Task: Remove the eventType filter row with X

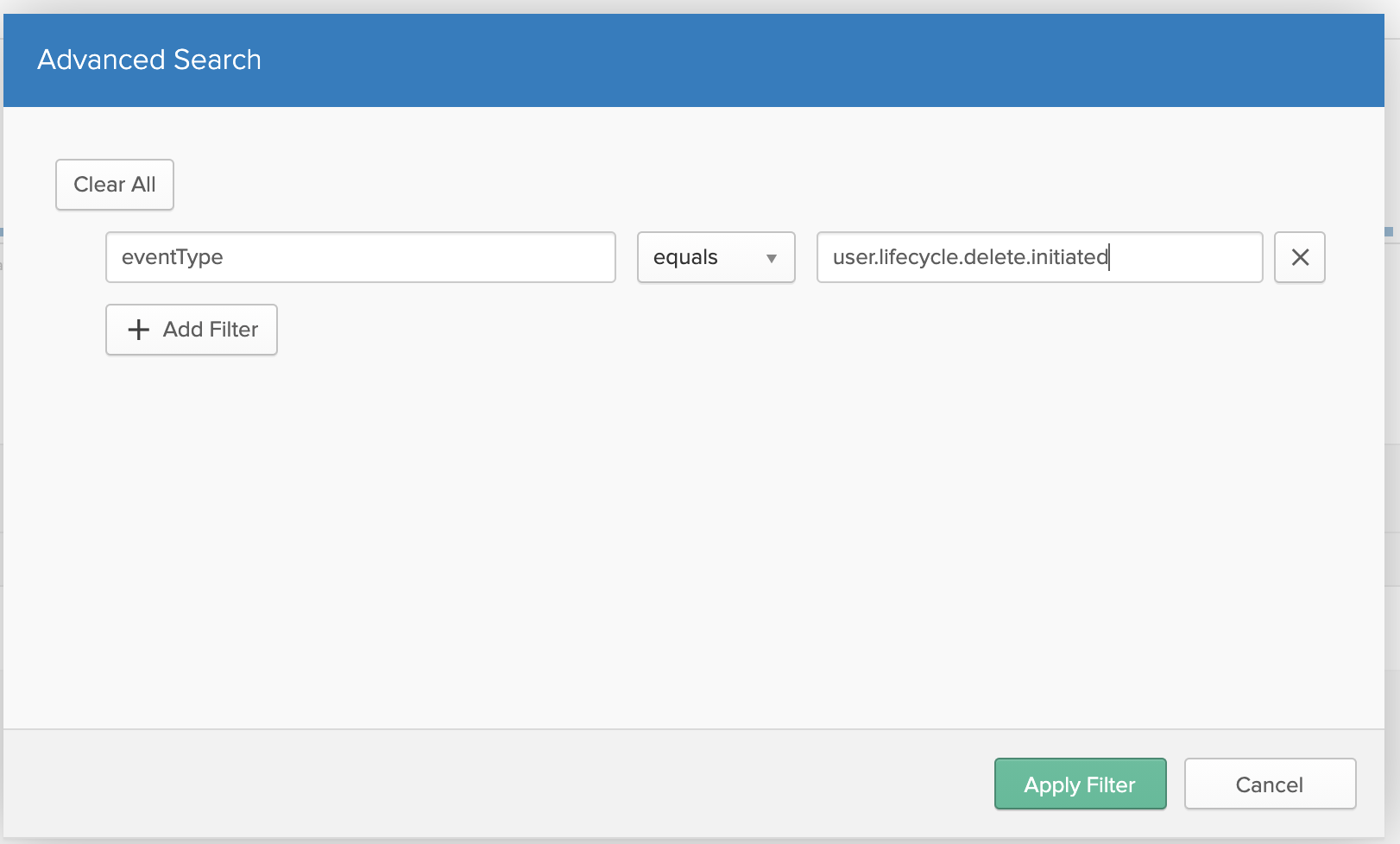Action: point(1299,257)
